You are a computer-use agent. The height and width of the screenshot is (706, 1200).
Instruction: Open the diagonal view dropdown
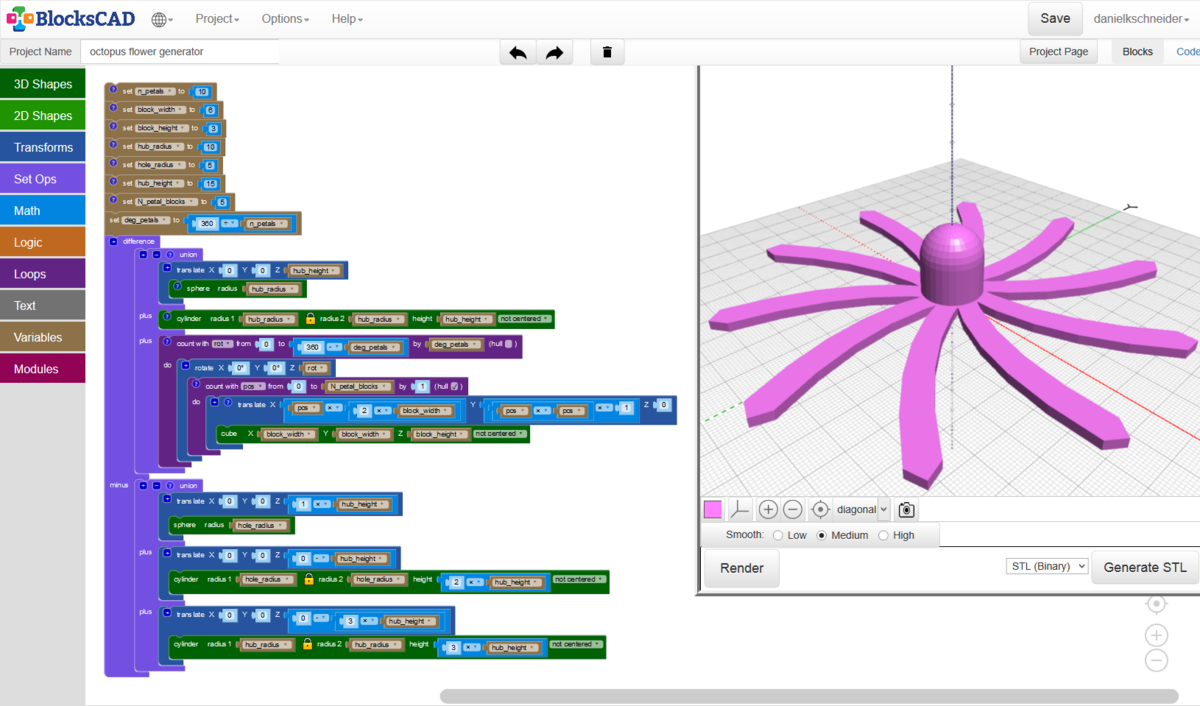(x=862, y=510)
